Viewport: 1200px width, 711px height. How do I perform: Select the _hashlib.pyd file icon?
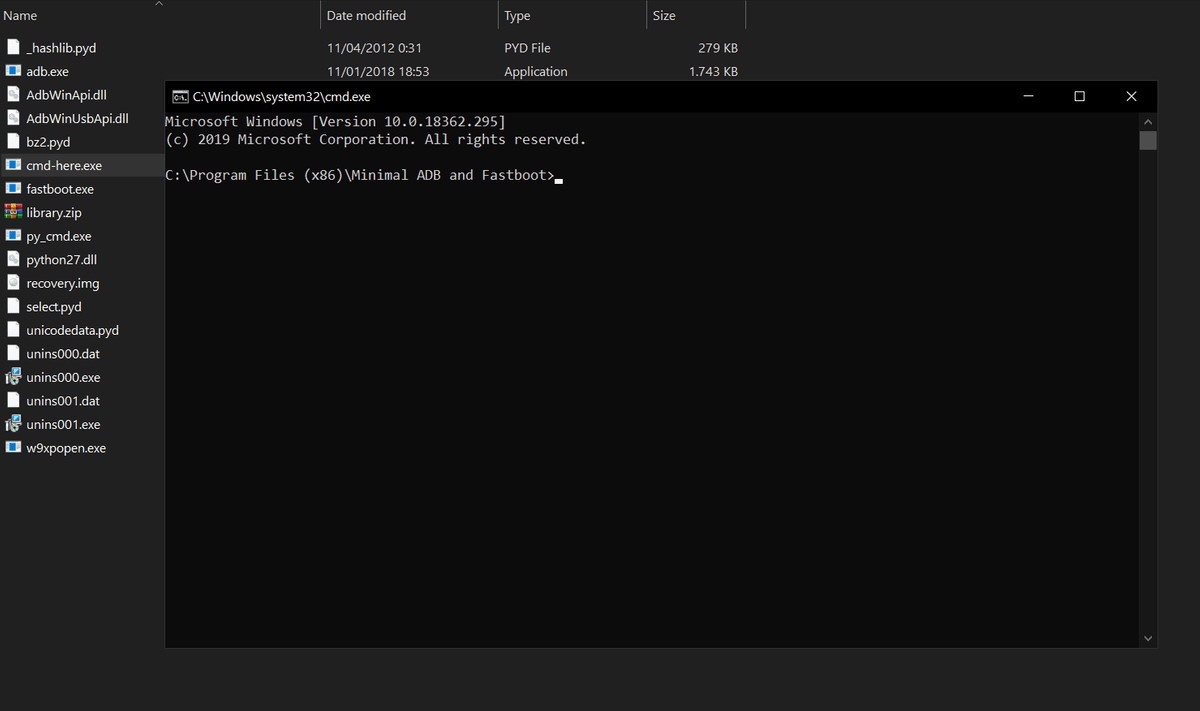click(x=14, y=48)
